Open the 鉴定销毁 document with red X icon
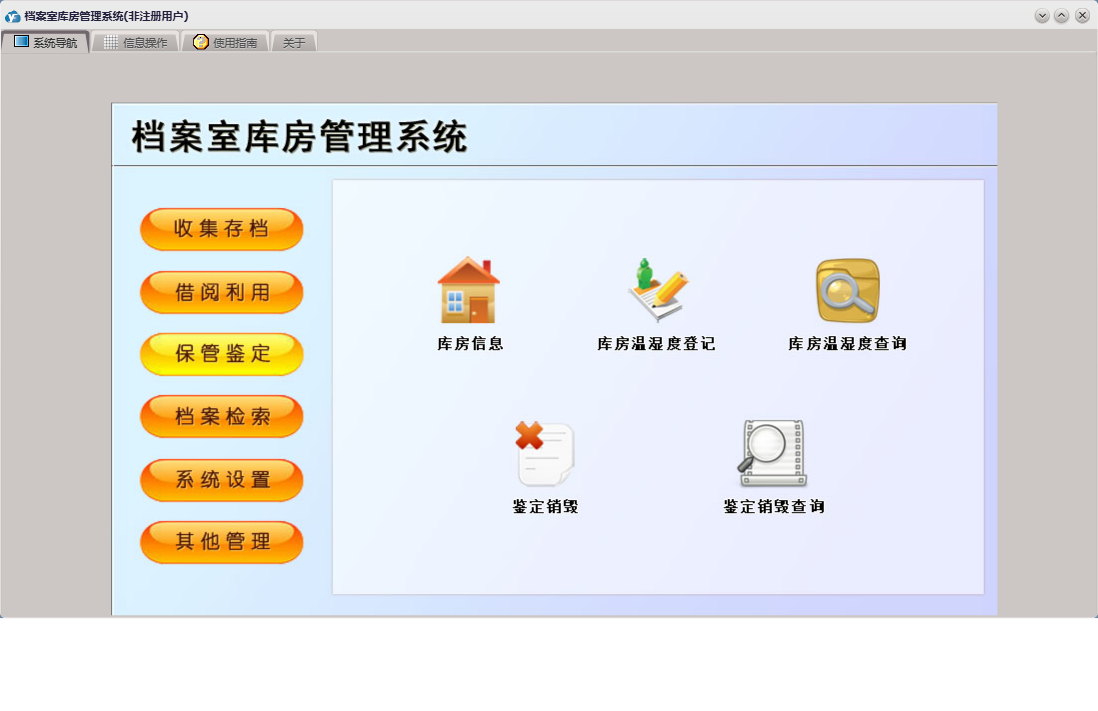The height and width of the screenshot is (711, 1098). click(x=544, y=453)
